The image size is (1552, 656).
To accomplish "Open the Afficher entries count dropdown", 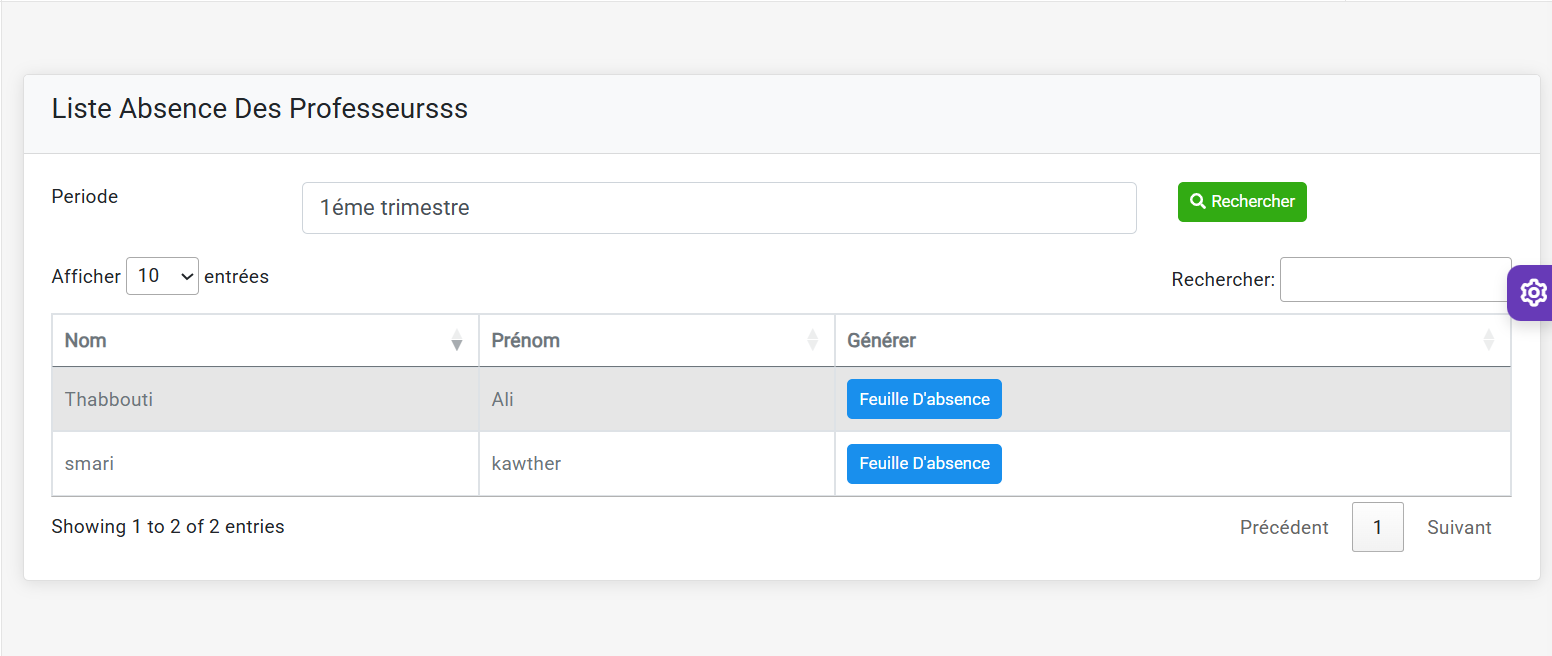I will pyautogui.click(x=162, y=276).
